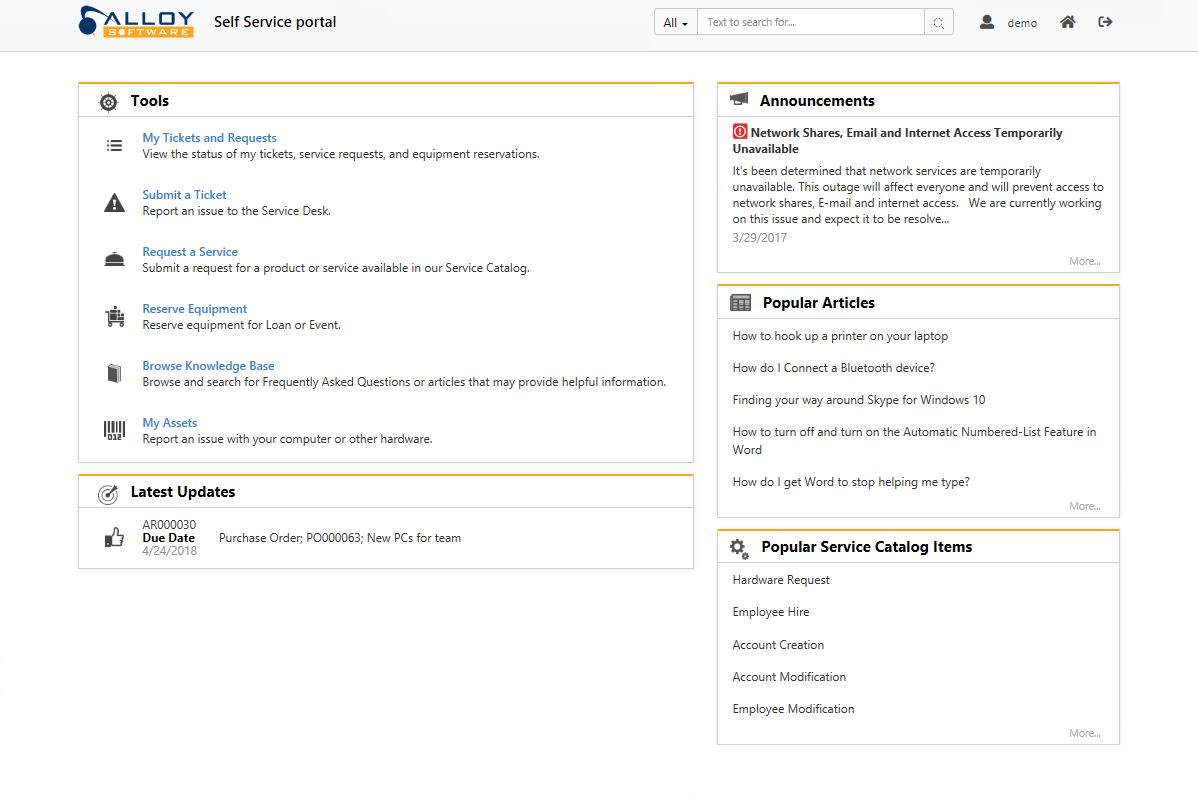Viewport: 1198px width, 800px height.
Task: Click the list icon beside My Tickets
Action: click(x=114, y=145)
